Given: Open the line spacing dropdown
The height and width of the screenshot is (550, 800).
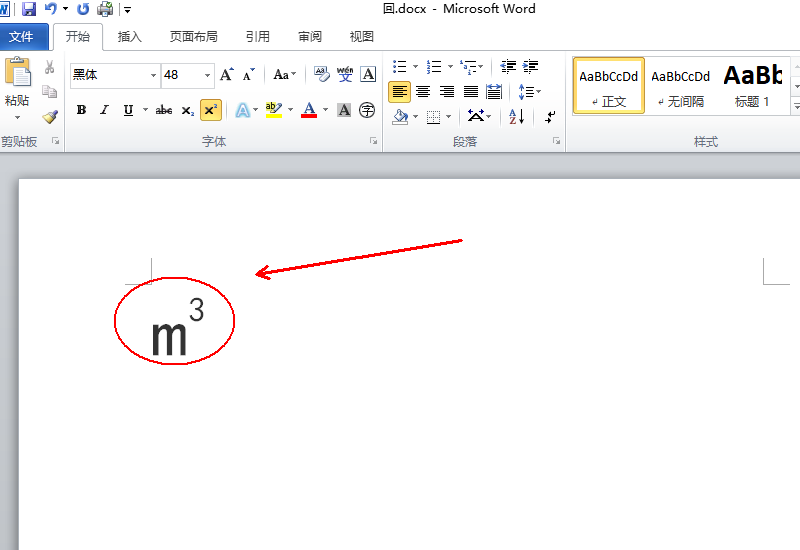Looking at the screenshot, I should coord(538,92).
